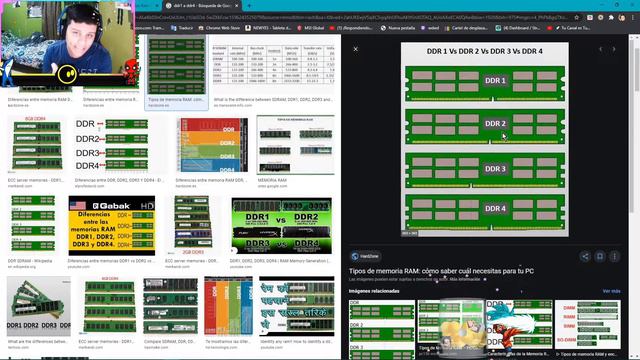Show the previous image in preview panel
This screenshot has height=360, width=640.
tap(600, 49)
